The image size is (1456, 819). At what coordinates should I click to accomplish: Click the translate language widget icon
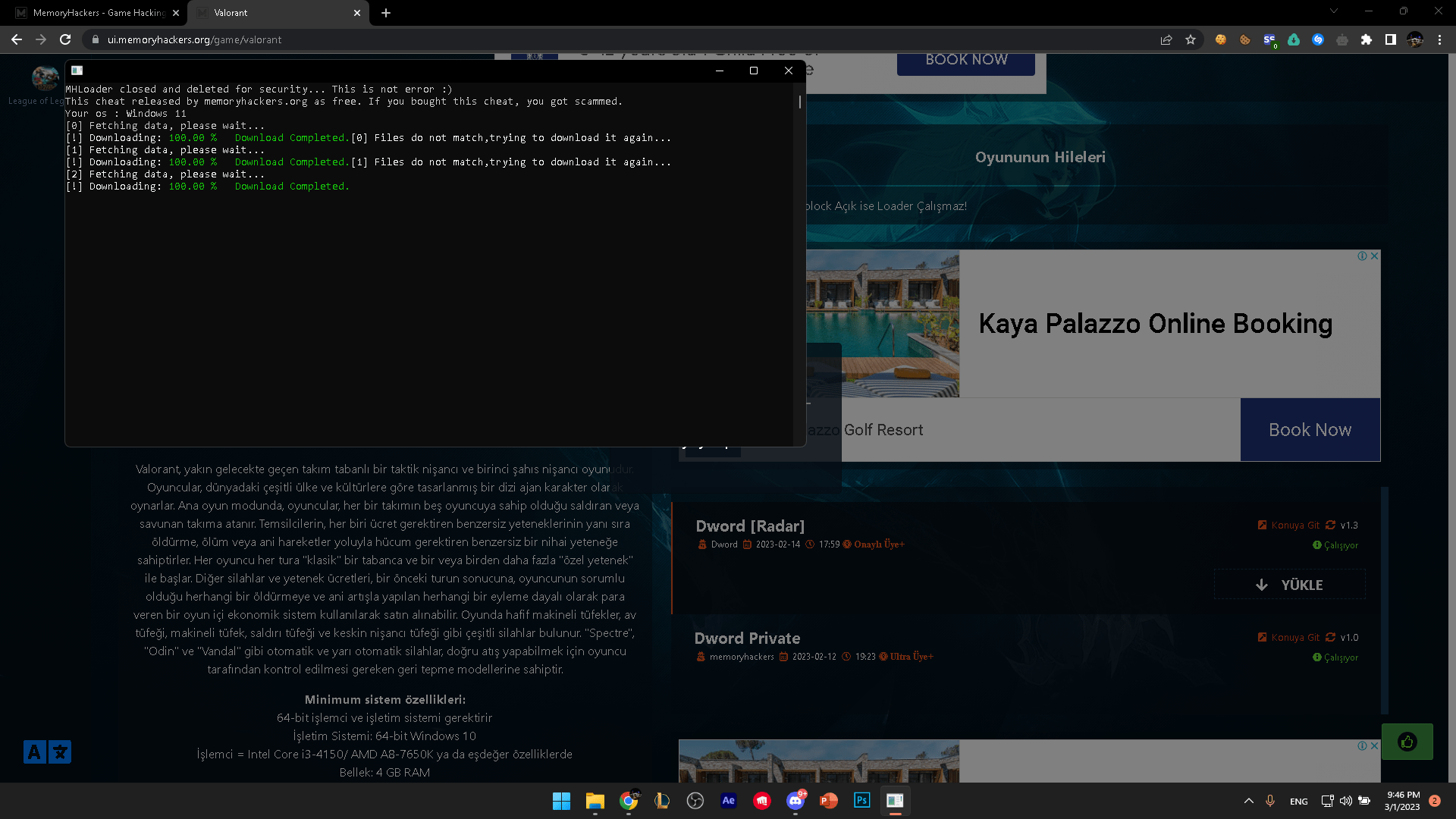[47, 752]
